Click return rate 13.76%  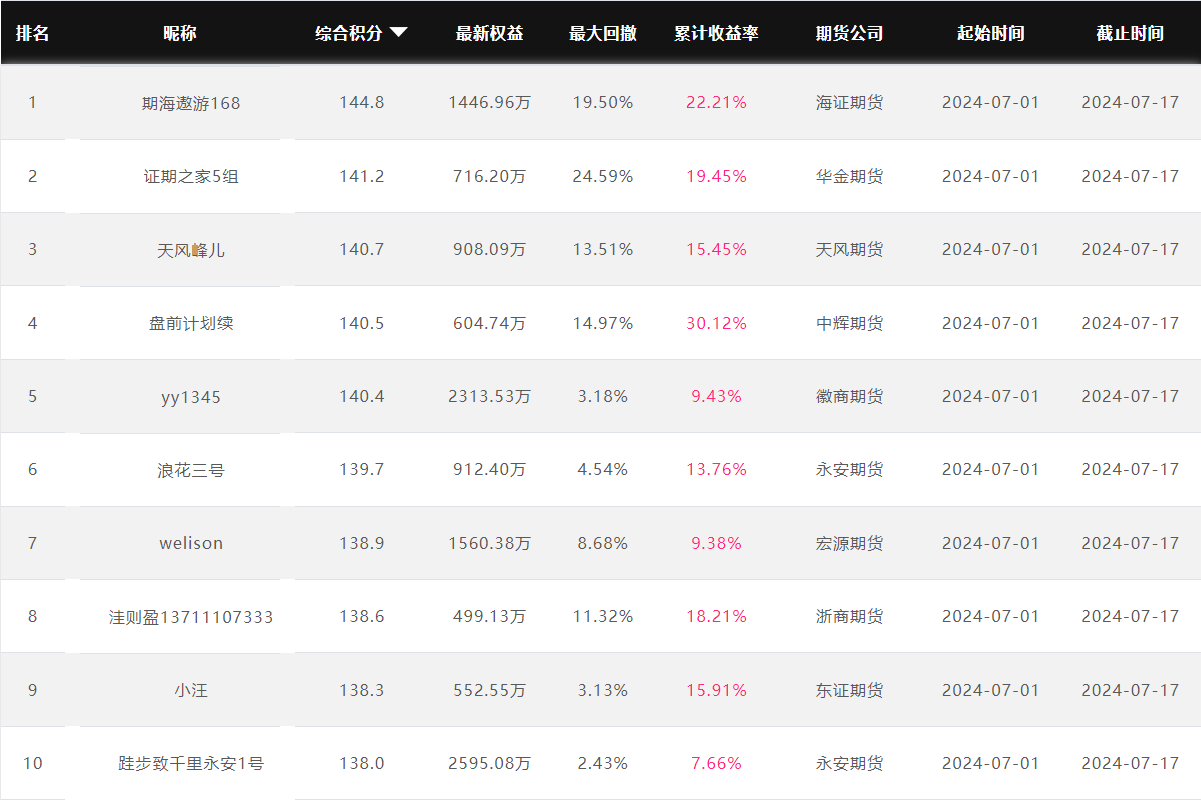click(716, 469)
